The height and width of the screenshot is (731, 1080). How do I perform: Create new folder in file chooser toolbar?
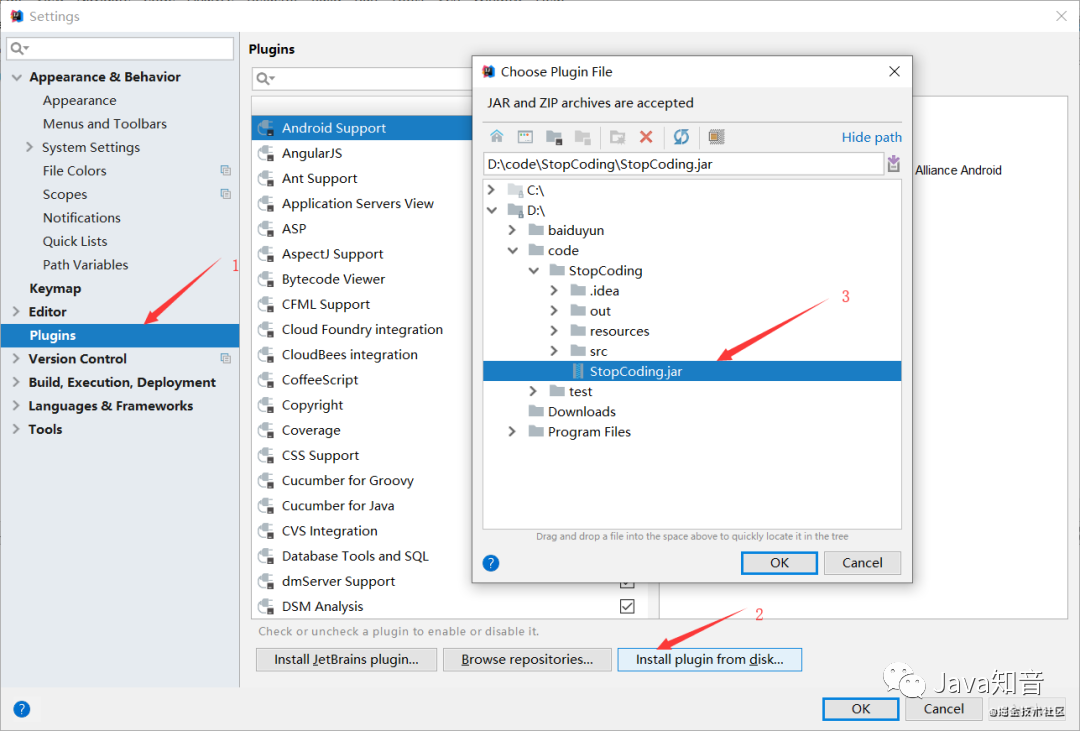point(617,136)
